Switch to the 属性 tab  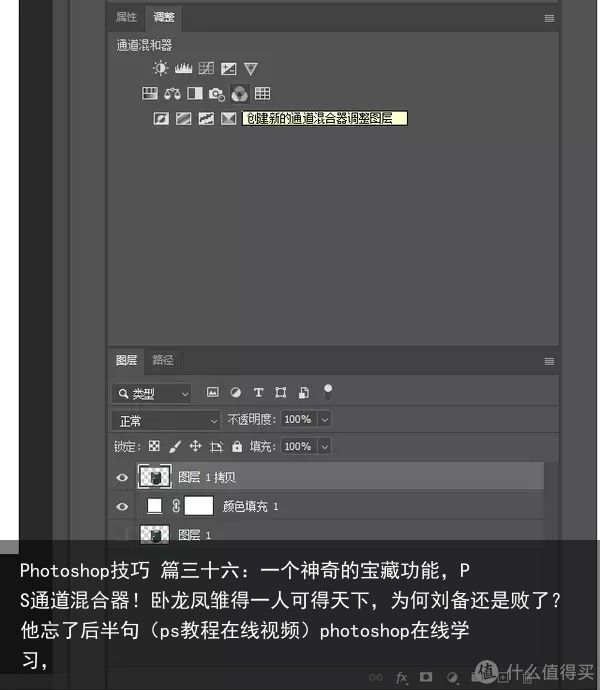(126, 17)
